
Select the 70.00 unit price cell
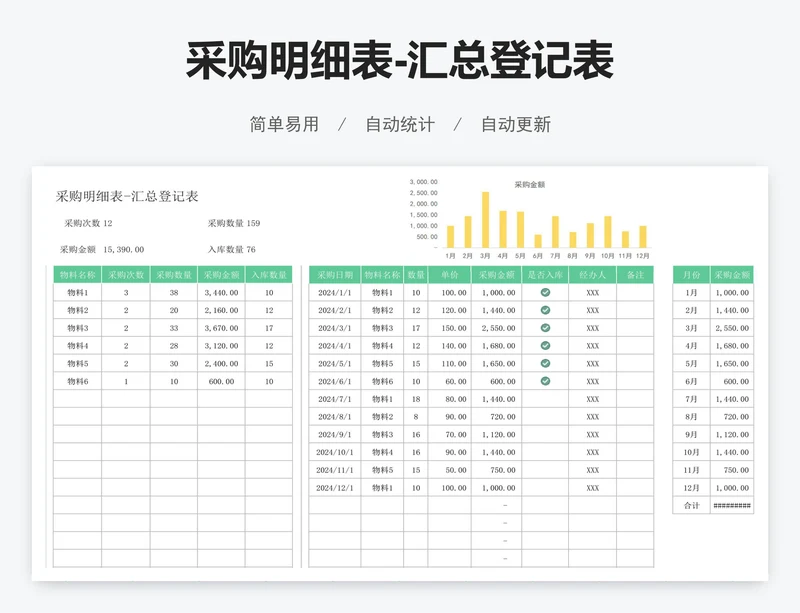tap(449, 434)
